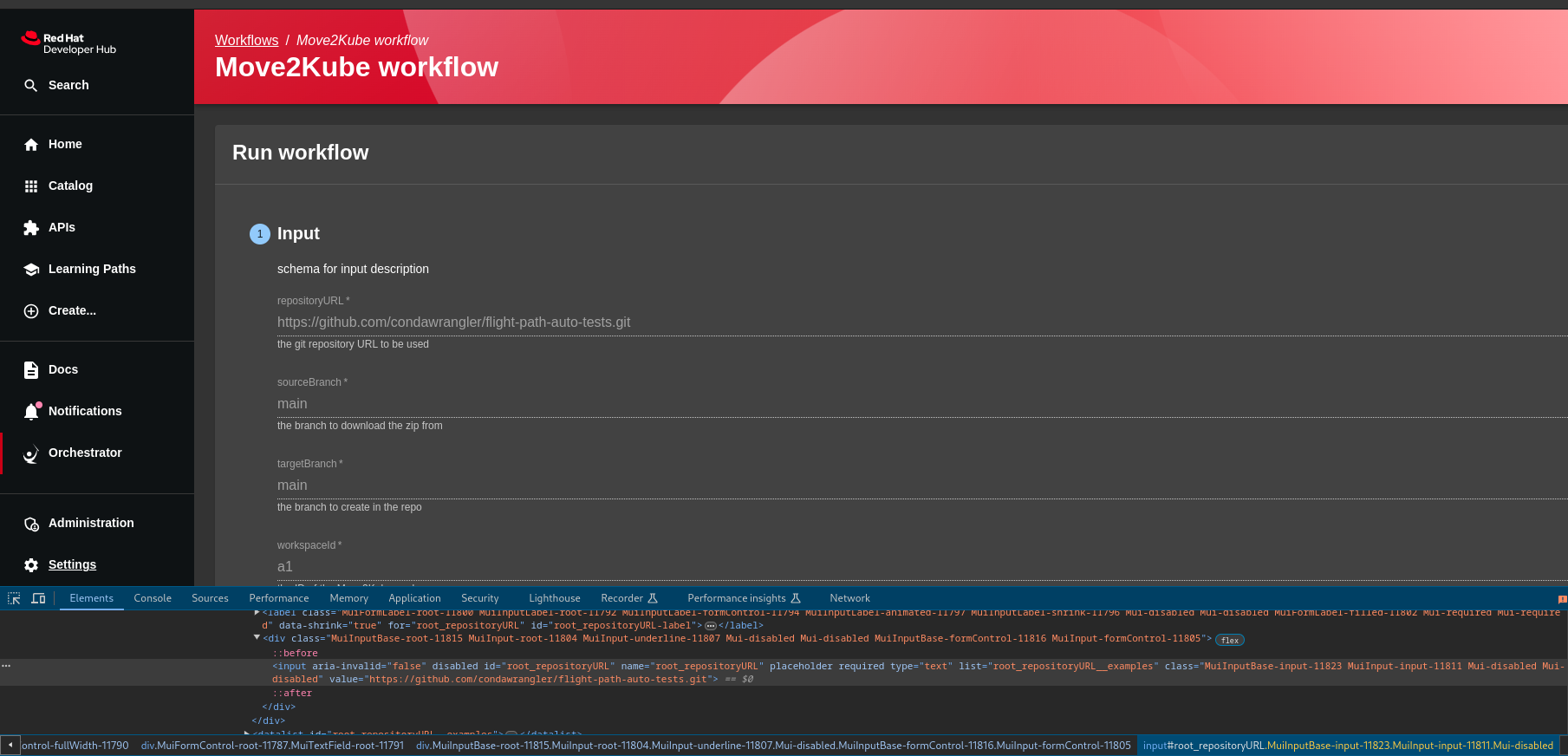Screen dimensions: 1568x756
Task: Click "the branch to create in the repo" text
Action: click(x=349, y=507)
